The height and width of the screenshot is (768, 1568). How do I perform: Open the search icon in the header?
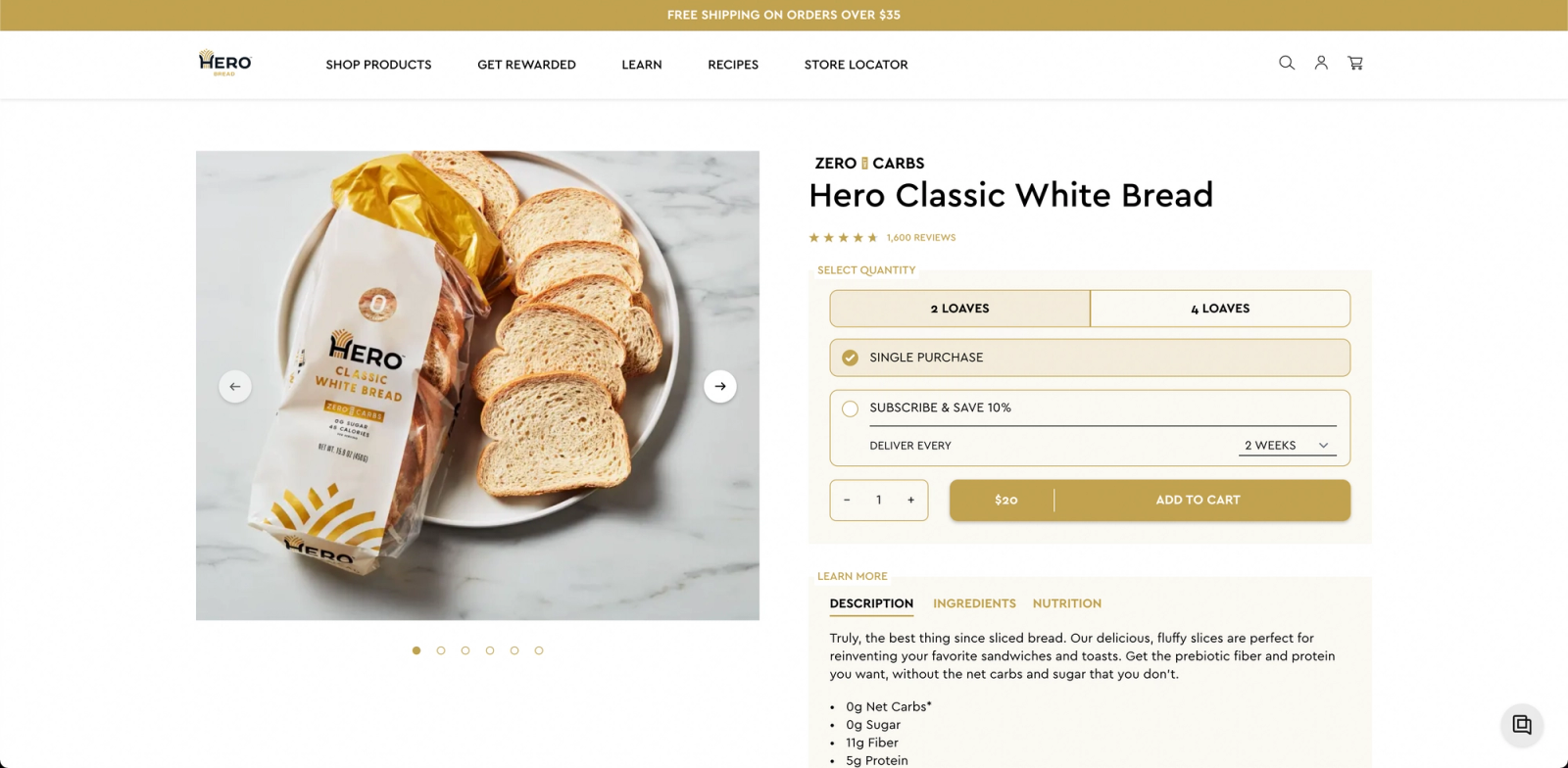coord(1286,63)
